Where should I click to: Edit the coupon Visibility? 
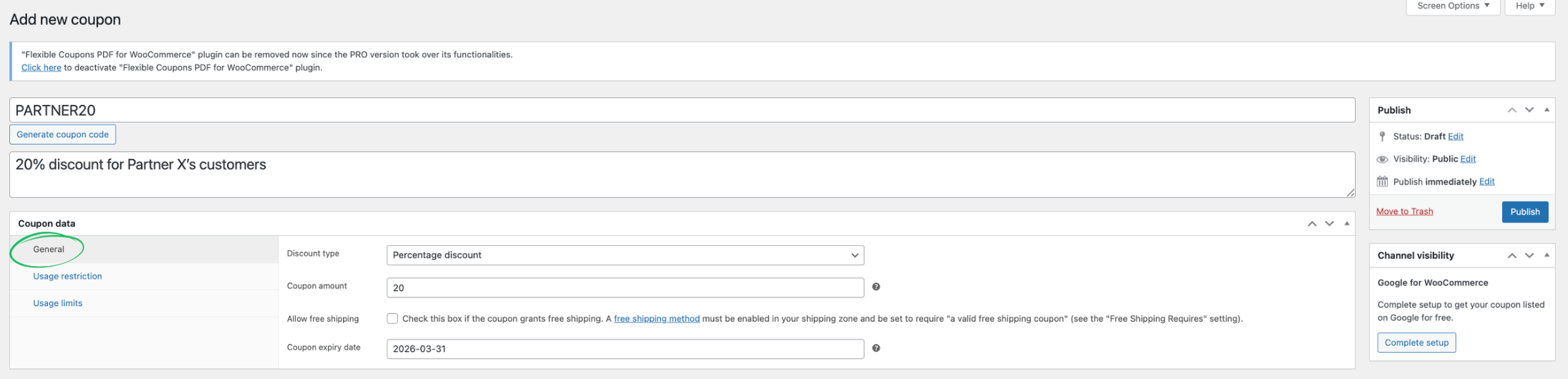coord(1468,159)
